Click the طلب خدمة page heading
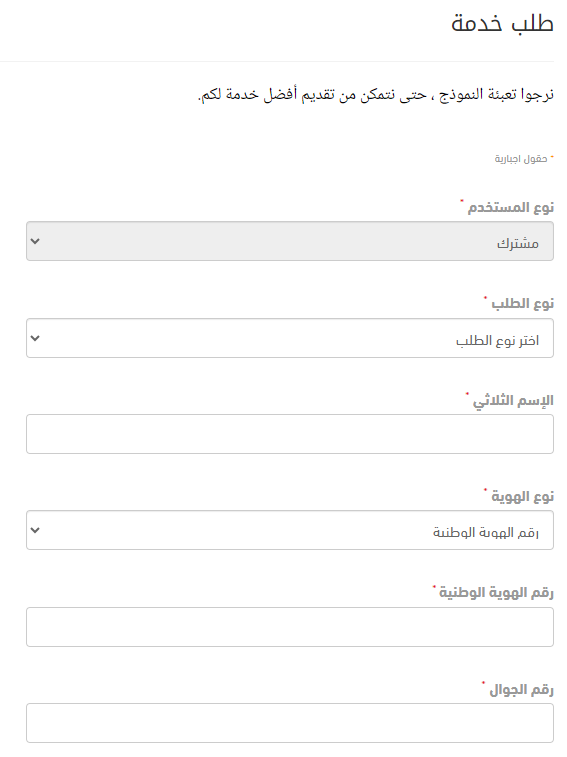 point(502,23)
